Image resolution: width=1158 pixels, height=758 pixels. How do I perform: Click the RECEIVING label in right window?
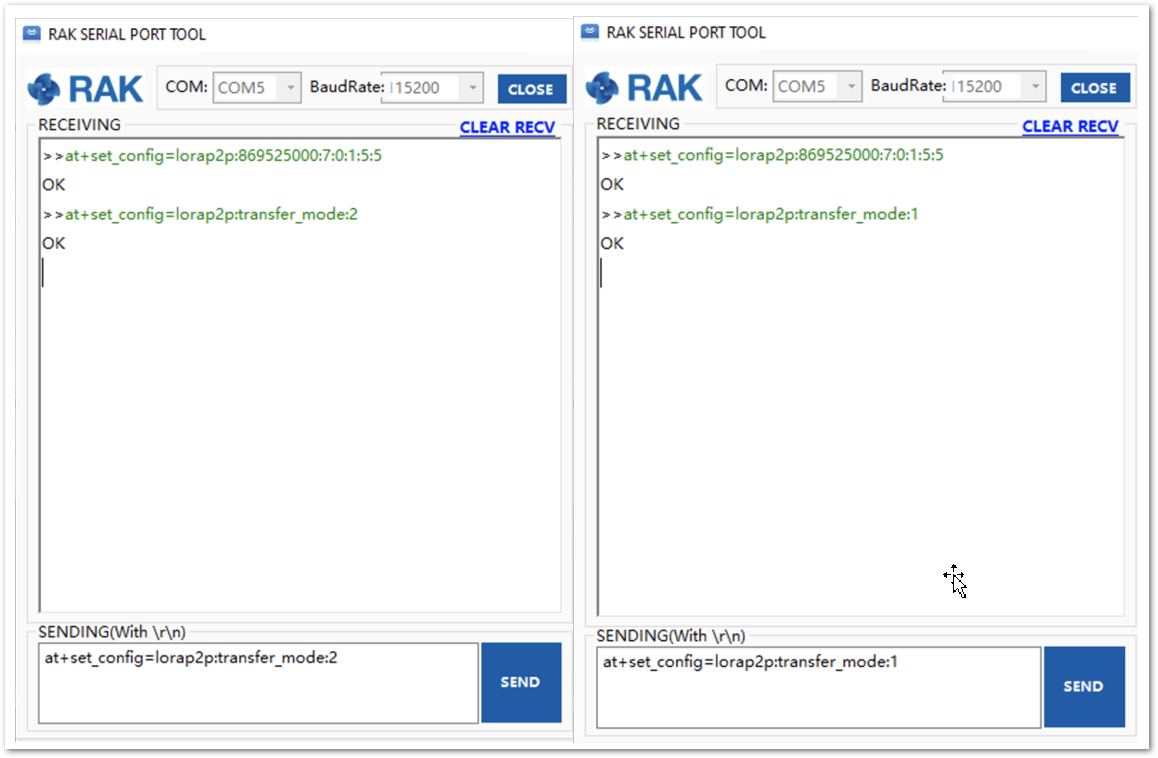coord(638,123)
